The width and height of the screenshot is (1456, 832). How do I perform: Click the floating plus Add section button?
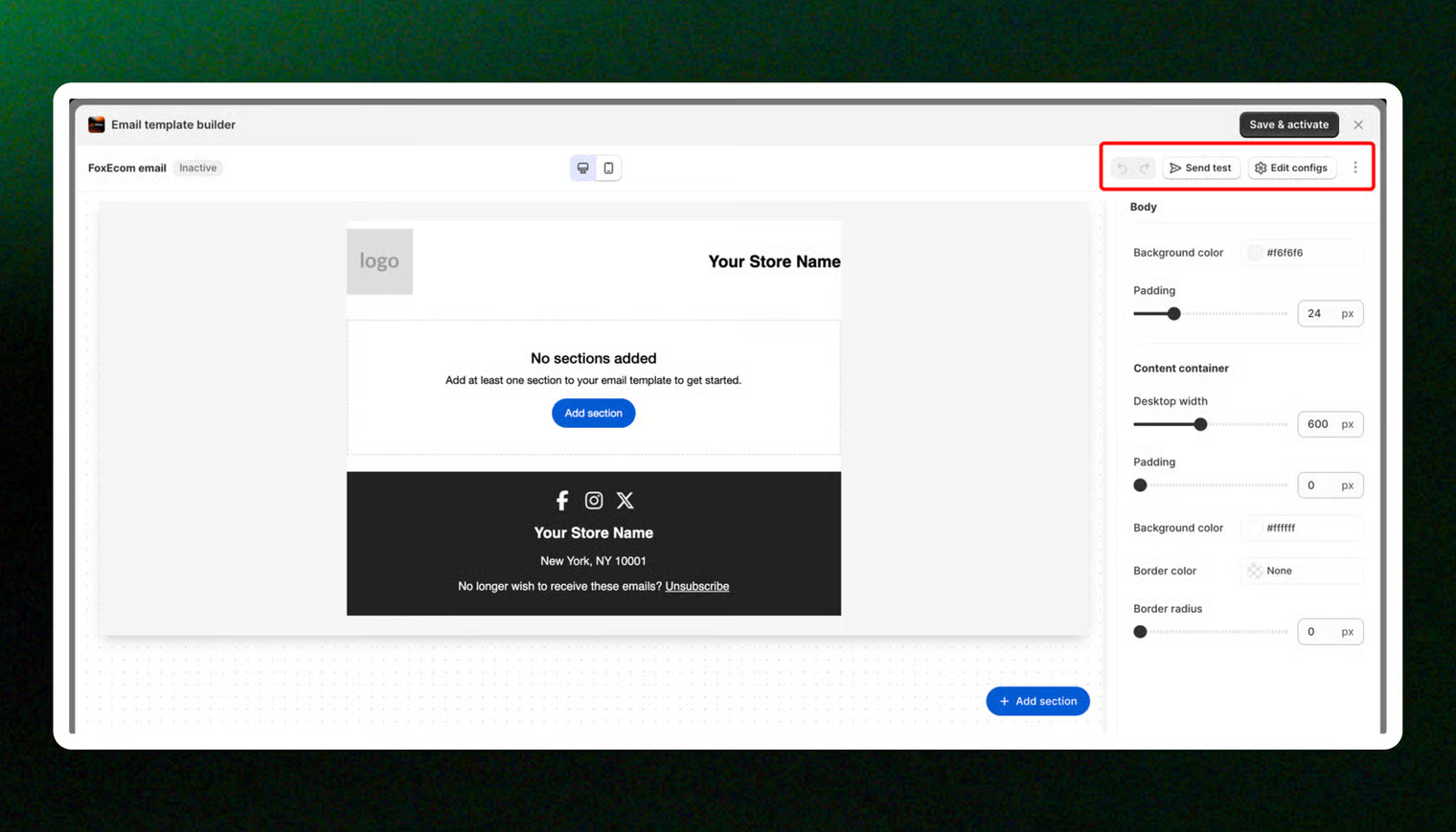pyautogui.click(x=1037, y=701)
